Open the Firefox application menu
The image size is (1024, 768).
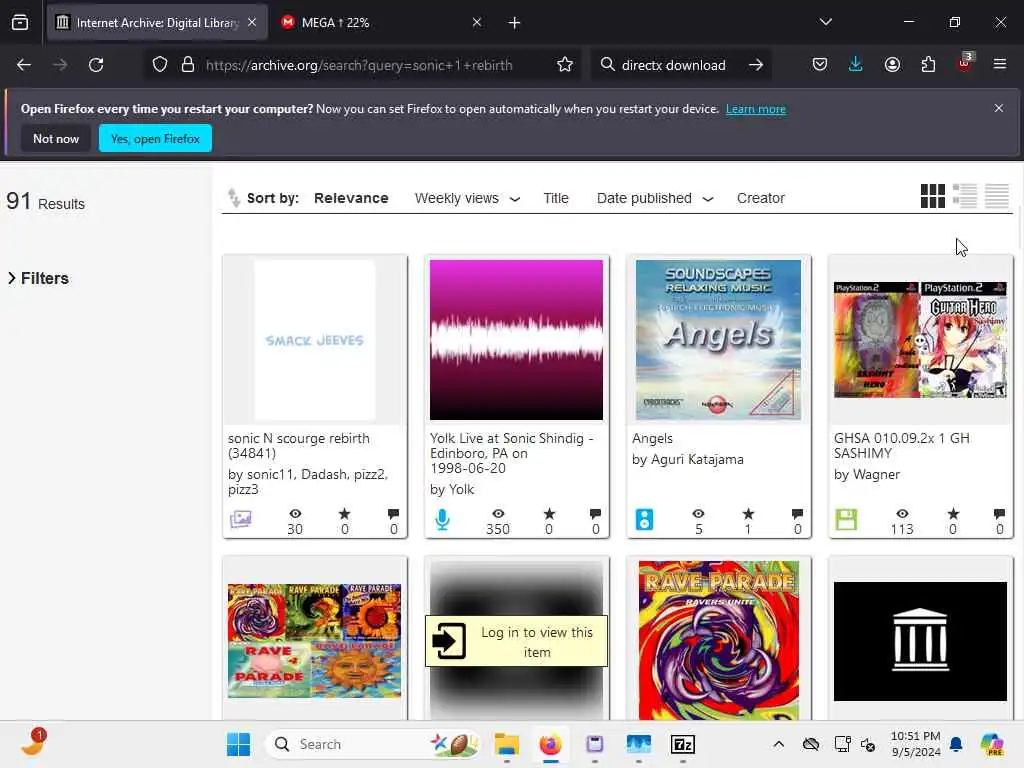point(1000,64)
